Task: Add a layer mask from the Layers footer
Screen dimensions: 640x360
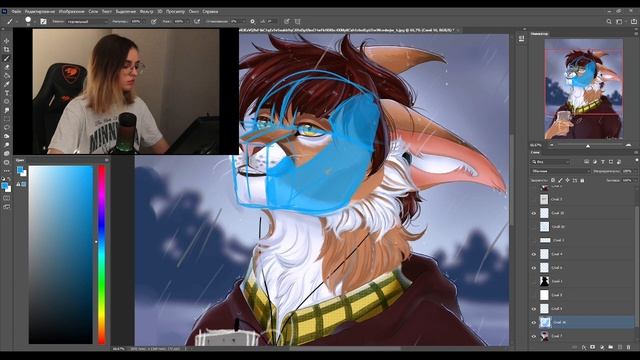Action: [593, 347]
